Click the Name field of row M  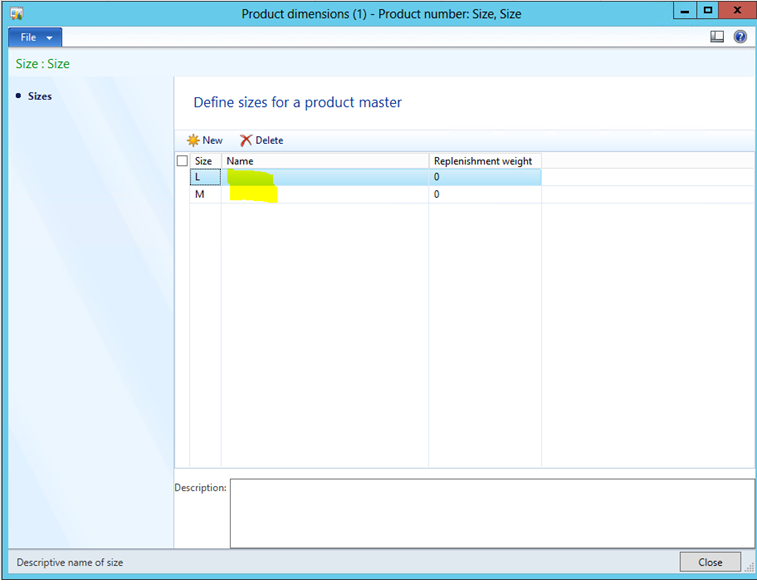pos(324,195)
